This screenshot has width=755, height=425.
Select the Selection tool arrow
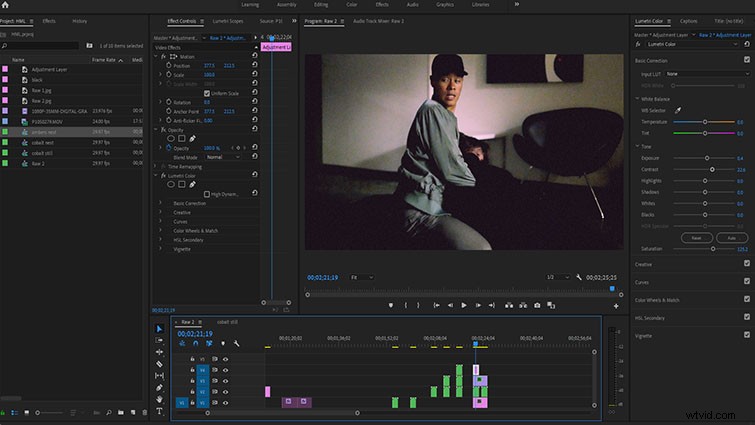coord(159,329)
